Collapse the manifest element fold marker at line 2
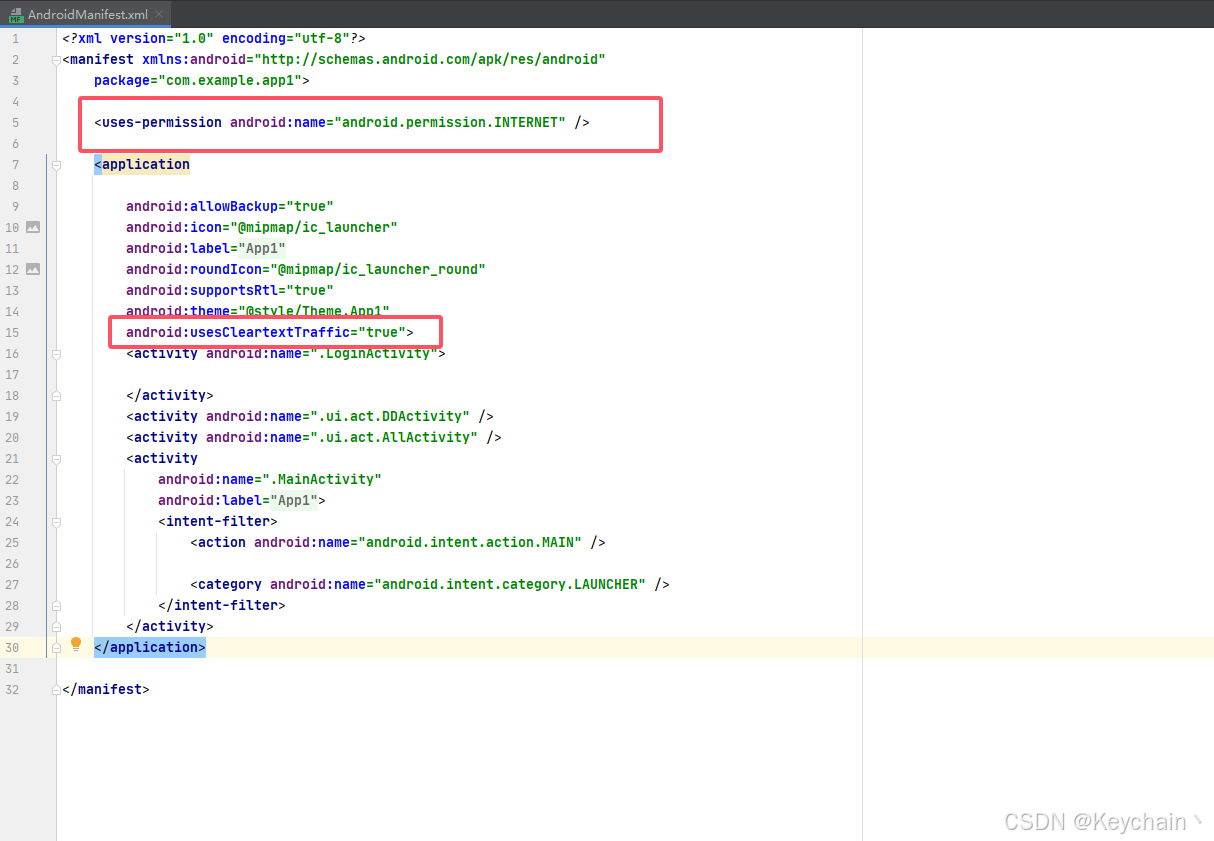Viewport: 1214px width, 841px height. 56,60
